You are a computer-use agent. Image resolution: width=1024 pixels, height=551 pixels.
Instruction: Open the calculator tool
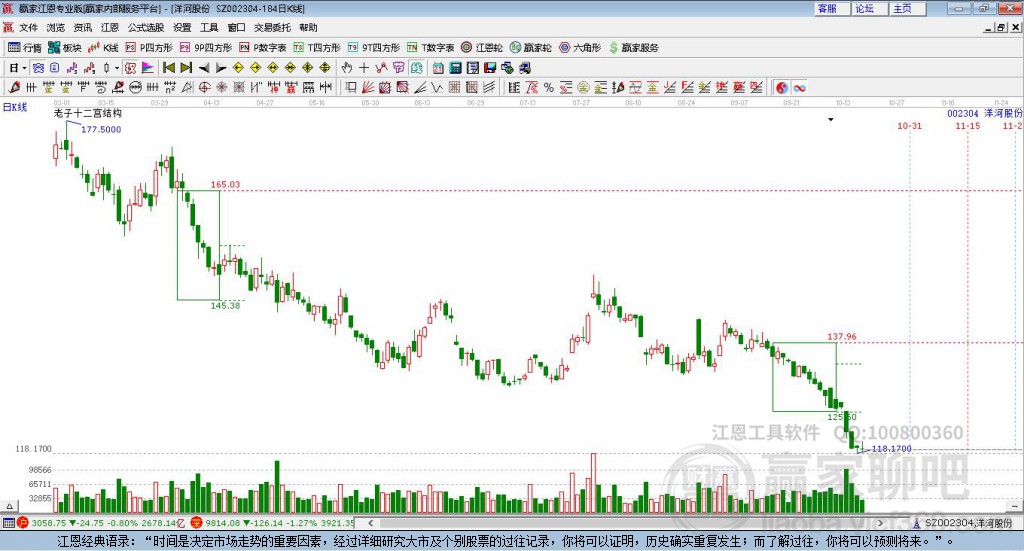point(455,68)
